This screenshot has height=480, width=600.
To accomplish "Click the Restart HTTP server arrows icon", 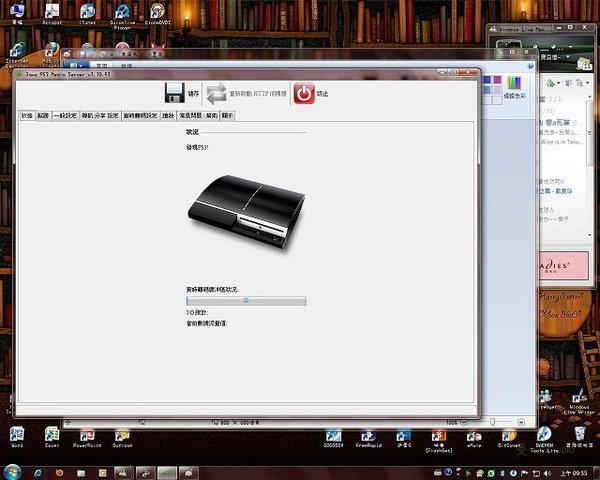I will (x=217, y=94).
